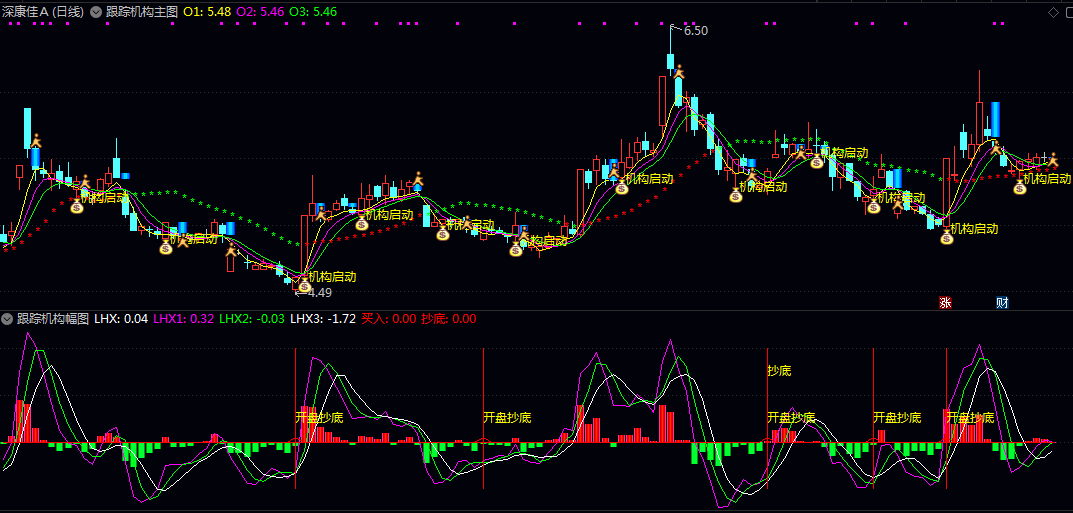The height and width of the screenshot is (513, 1073).
Task: Click the blue 财 marker icon
Action: [1002, 302]
